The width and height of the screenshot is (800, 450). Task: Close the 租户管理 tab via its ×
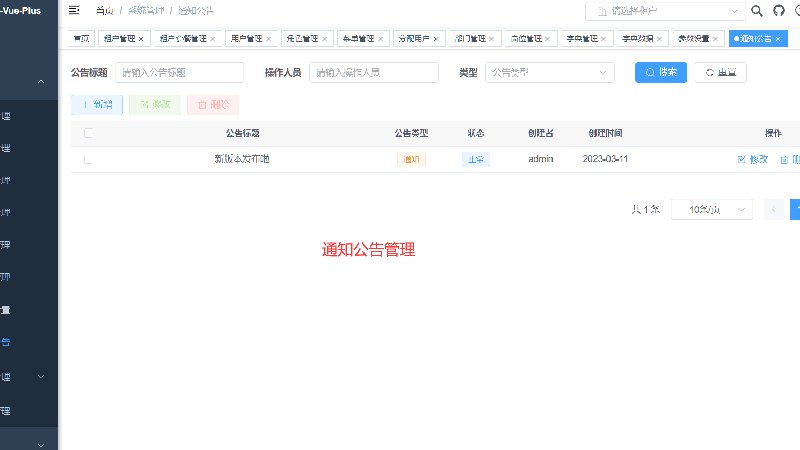point(141,39)
